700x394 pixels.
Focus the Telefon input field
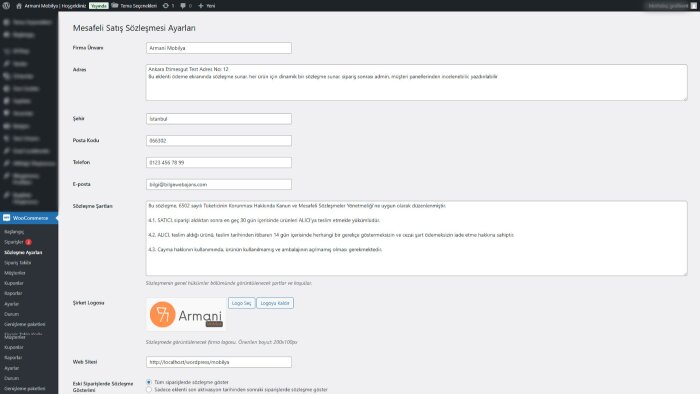[x=219, y=162]
